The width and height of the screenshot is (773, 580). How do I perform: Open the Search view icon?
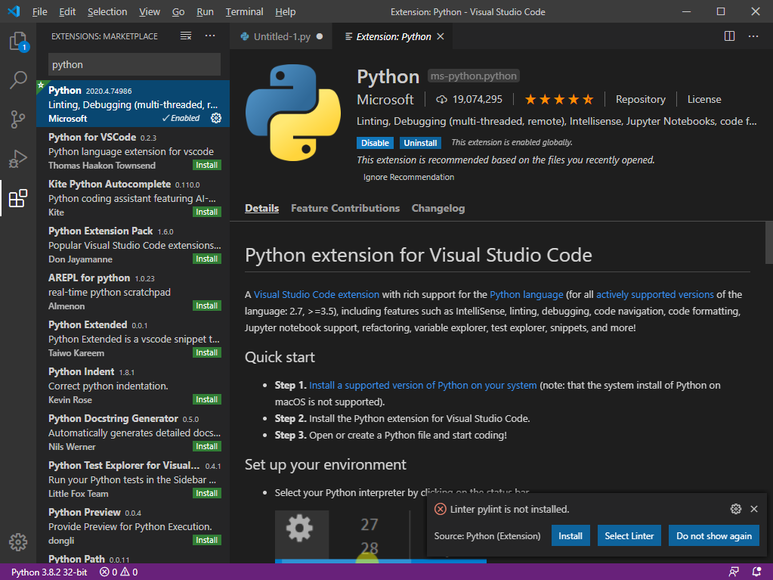pos(18,80)
